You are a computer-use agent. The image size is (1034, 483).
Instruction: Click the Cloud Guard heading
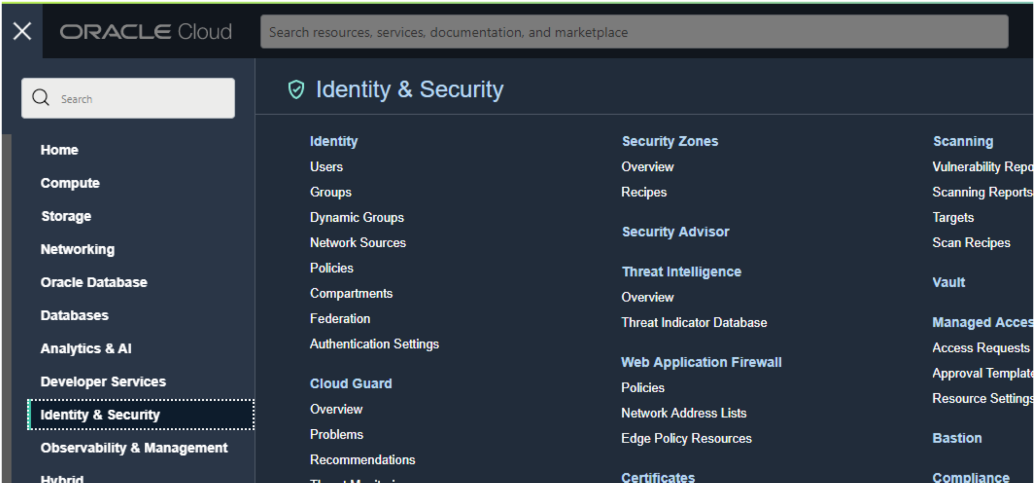click(351, 383)
